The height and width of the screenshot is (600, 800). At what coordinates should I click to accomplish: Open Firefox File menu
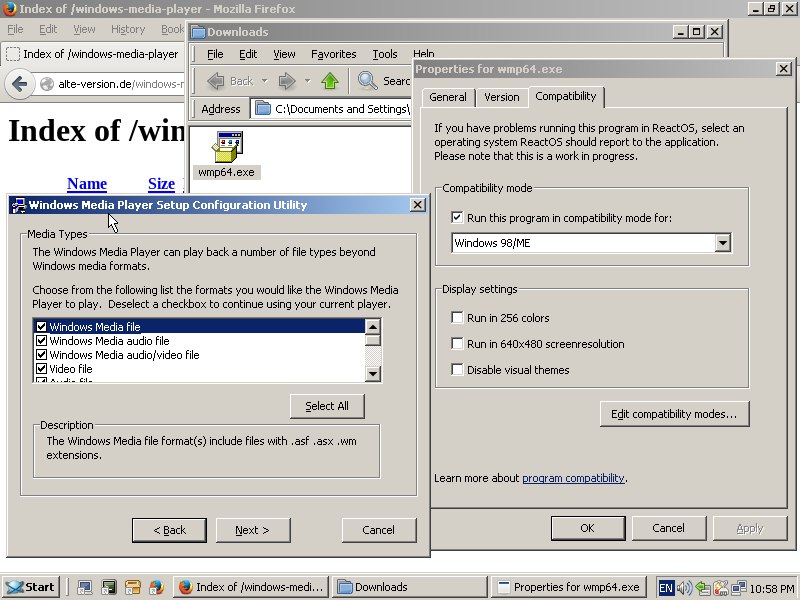pos(15,29)
